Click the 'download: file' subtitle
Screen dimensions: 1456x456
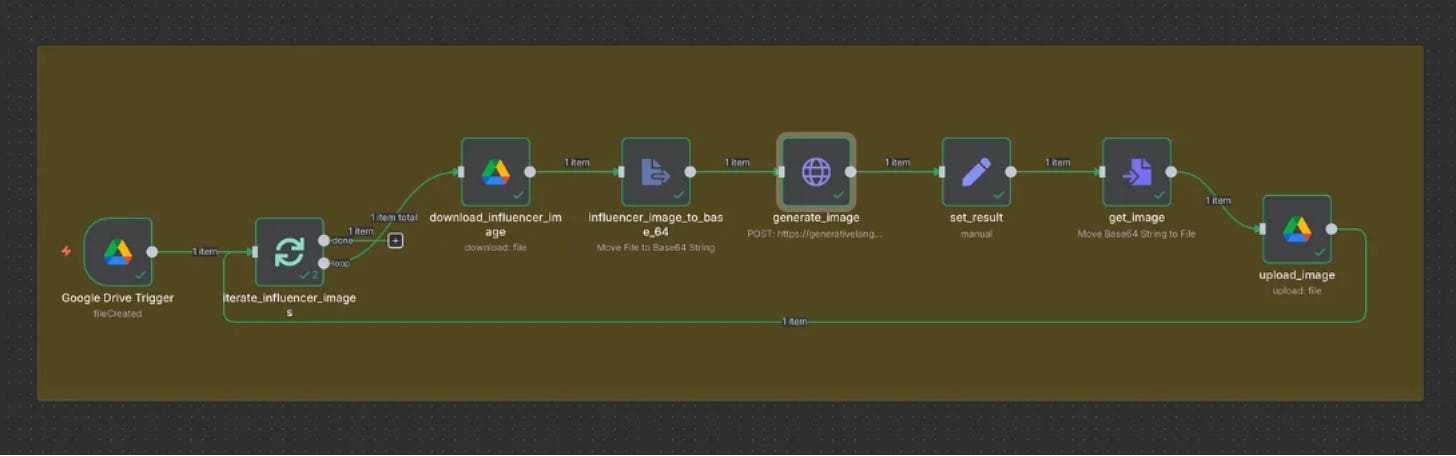[495, 247]
